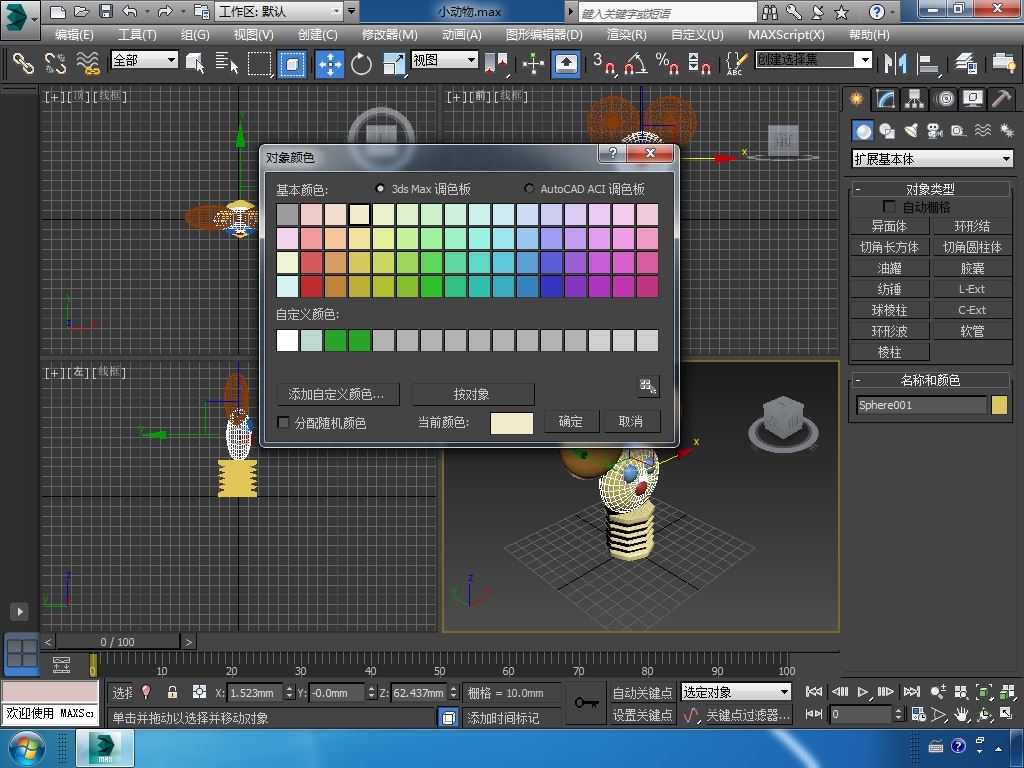Toggle Window/Crossing selection mode
This screenshot has width=1024, height=768.
[291, 63]
